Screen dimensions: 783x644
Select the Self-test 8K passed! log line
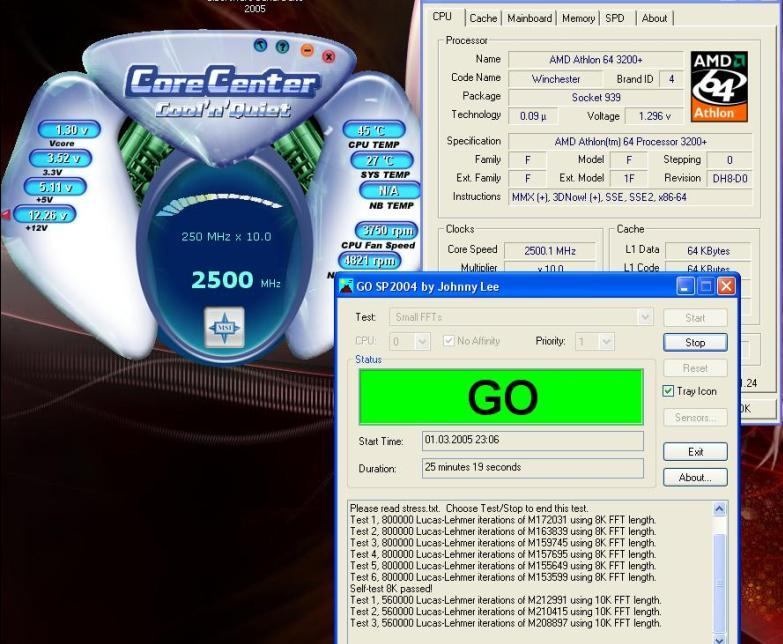tap(391, 589)
